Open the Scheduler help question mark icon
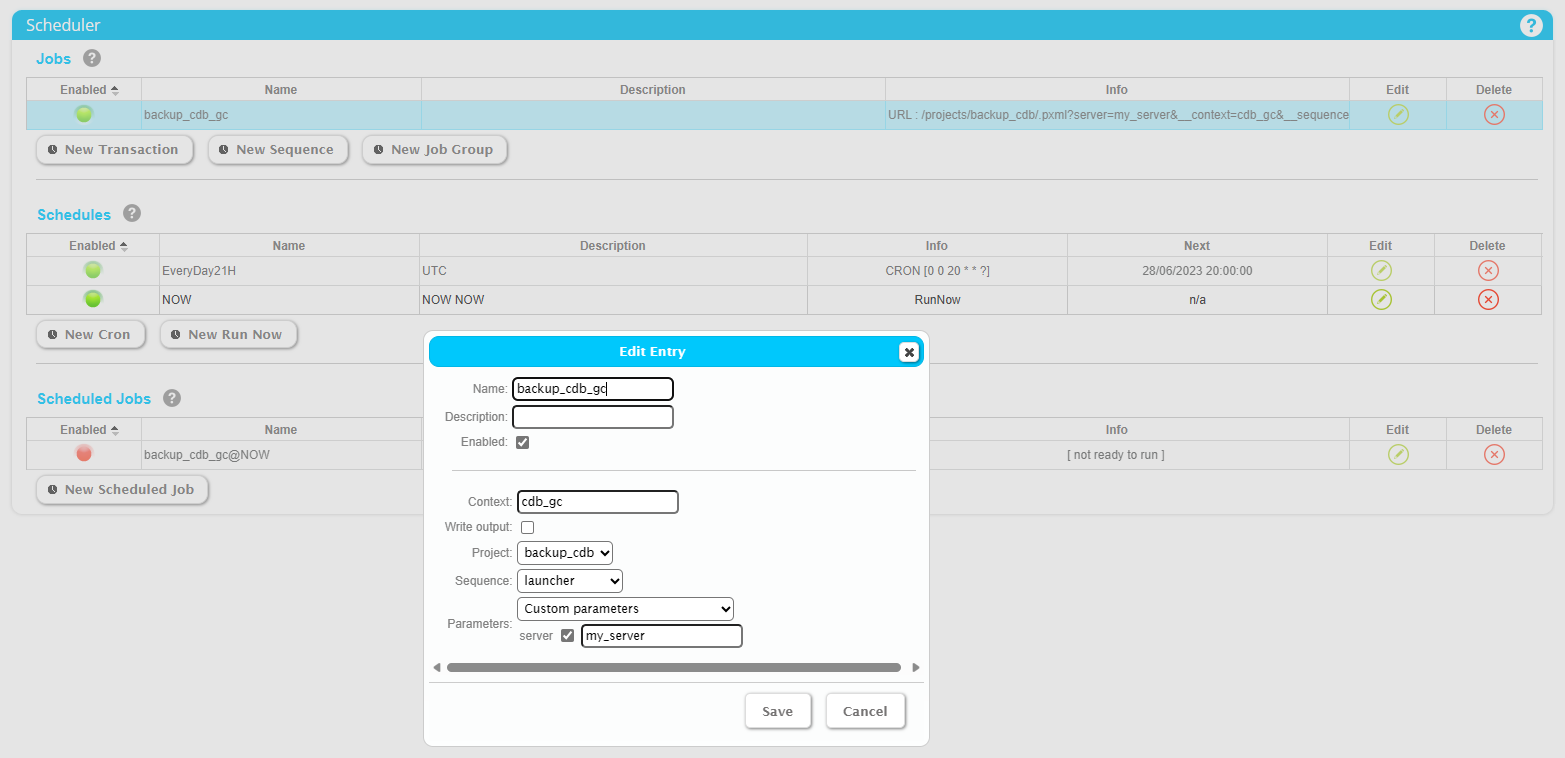 1530,26
